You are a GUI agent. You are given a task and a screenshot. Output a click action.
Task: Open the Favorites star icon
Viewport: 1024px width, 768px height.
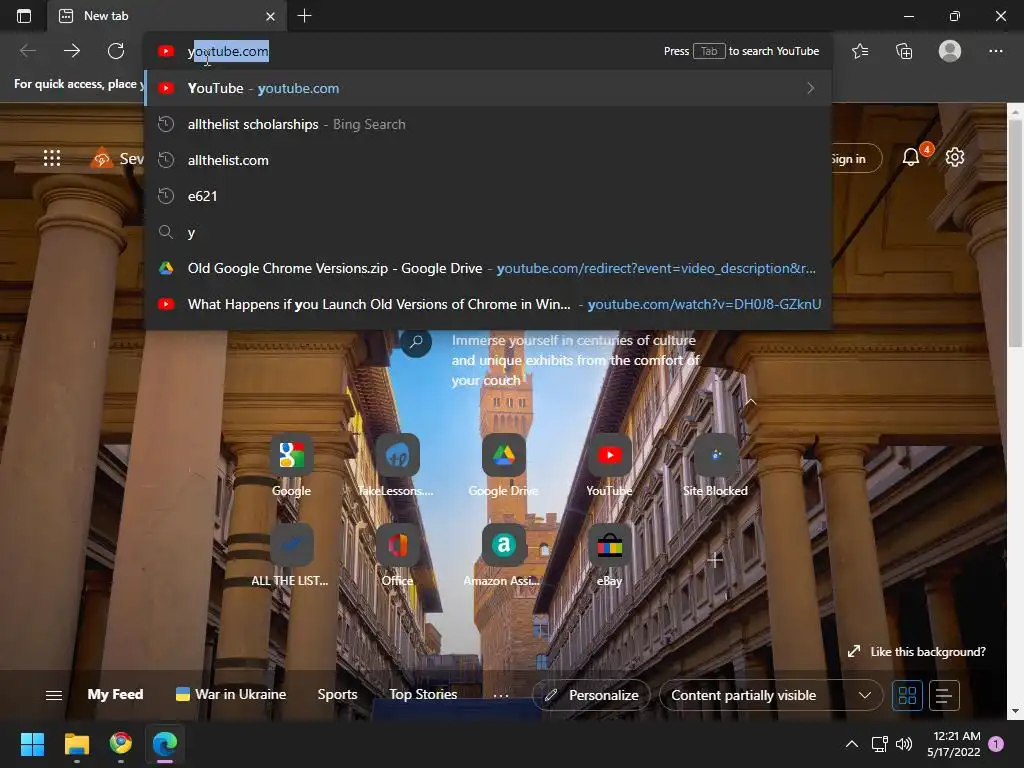click(859, 51)
